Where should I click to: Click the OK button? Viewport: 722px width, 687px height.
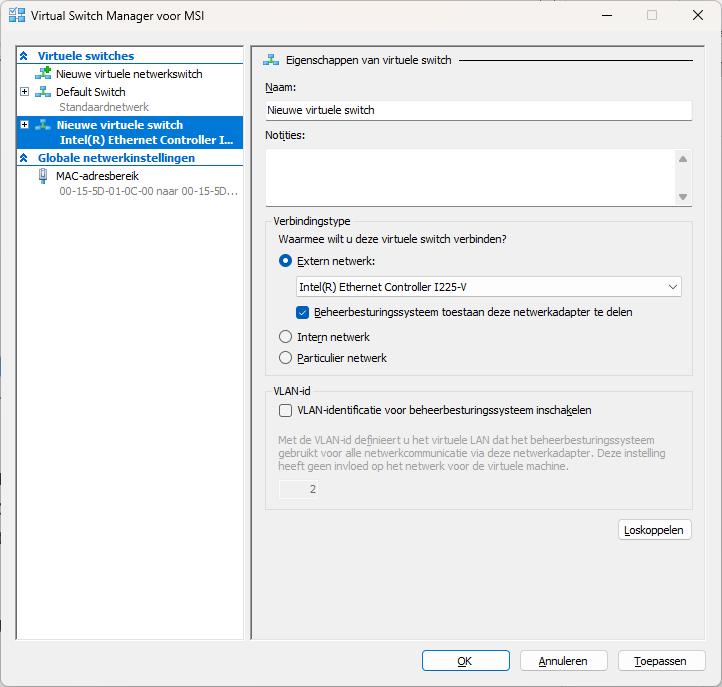tap(466, 661)
